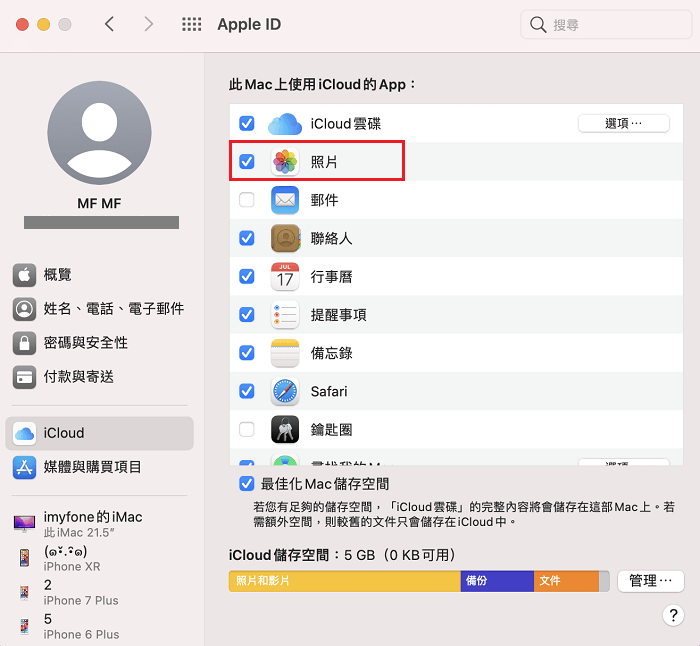Open 姓名、電話、電子郵件 section
This screenshot has width=700, height=646.
(x=99, y=309)
